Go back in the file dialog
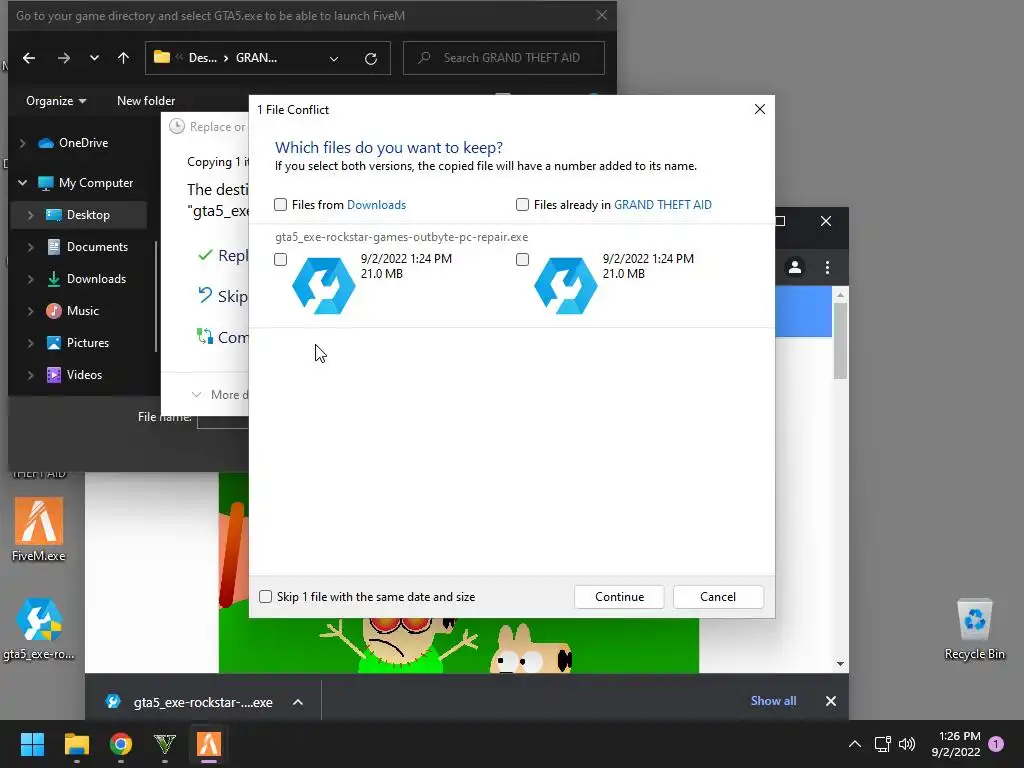Image resolution: width=1024 pixels, height=768 pixels. tap(29, 58)
